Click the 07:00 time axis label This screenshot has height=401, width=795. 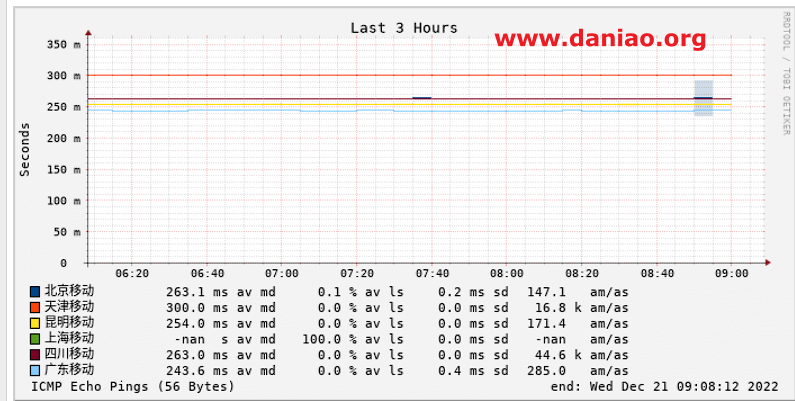point(281,273)
